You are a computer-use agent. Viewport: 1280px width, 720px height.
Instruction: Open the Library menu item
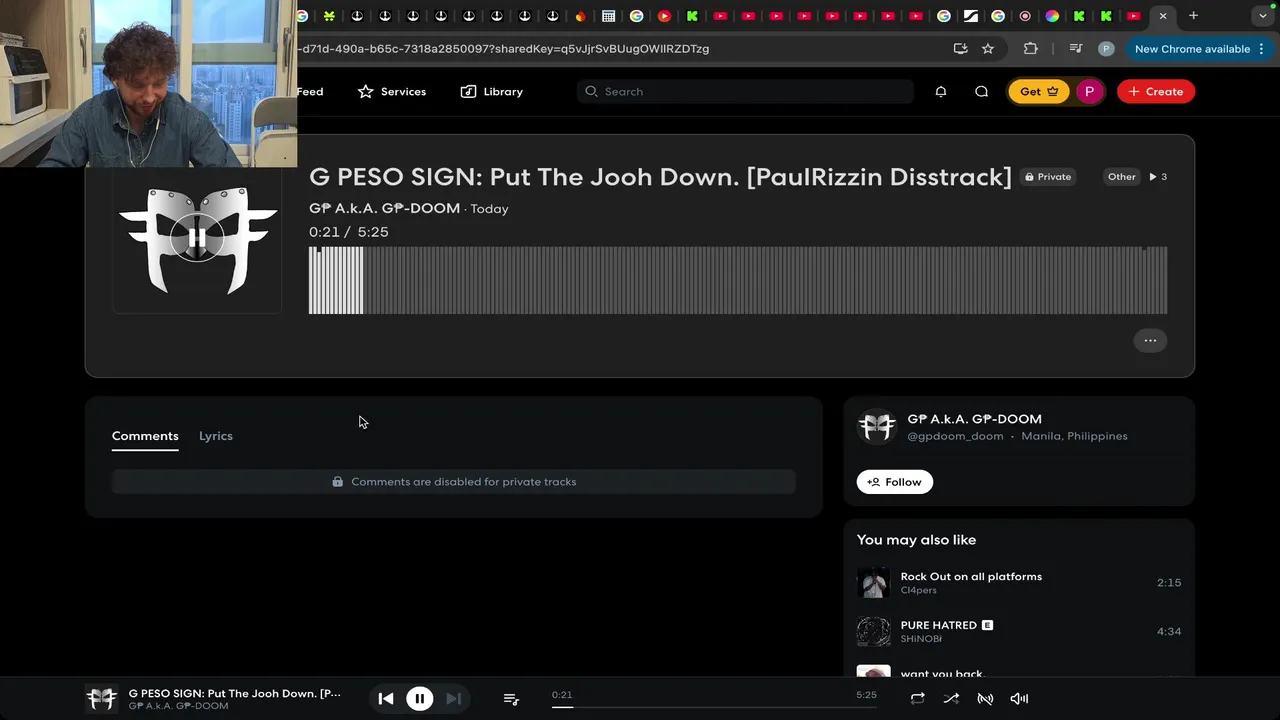tap(491, 91)
